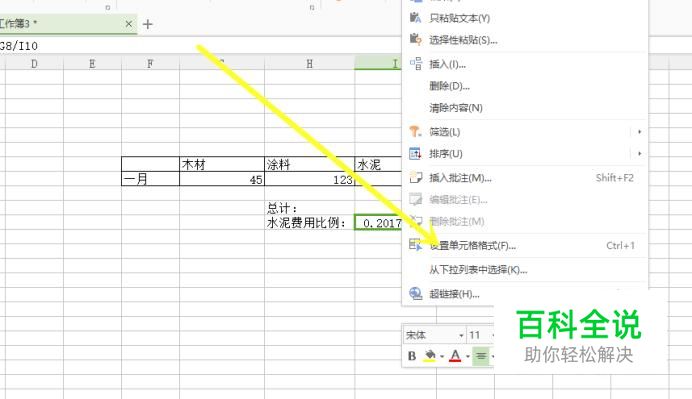Select the 水泥费用比例: label cell

point(309,222)
